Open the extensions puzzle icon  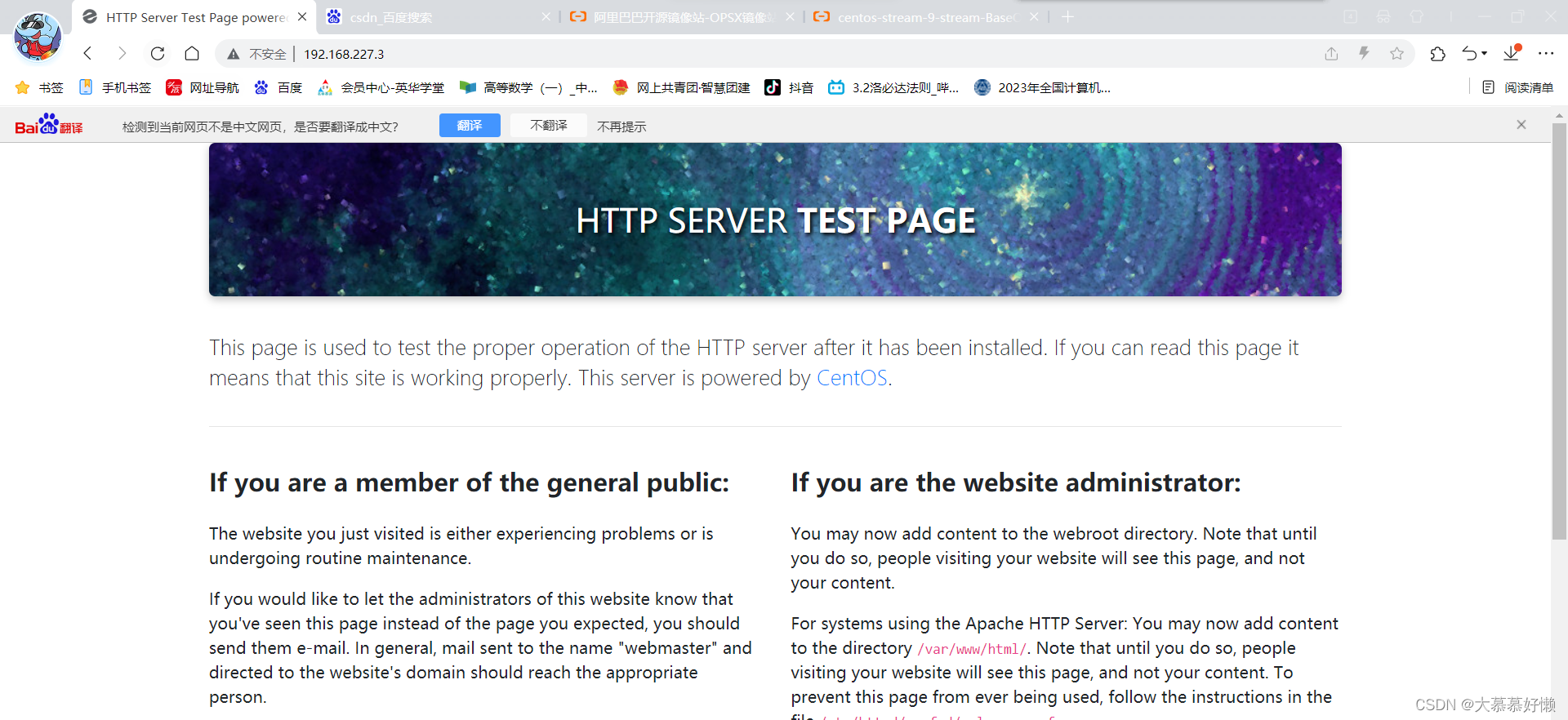pos(1437,54)
